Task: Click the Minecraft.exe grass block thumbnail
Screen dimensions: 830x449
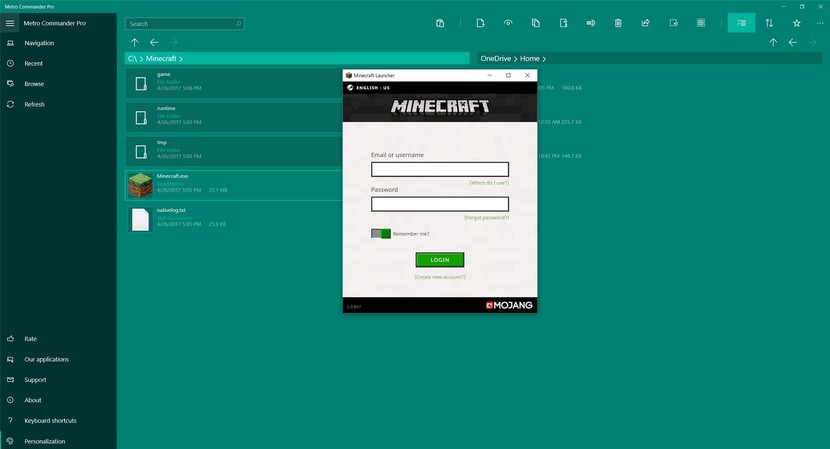Action: [x=140, y=185]
